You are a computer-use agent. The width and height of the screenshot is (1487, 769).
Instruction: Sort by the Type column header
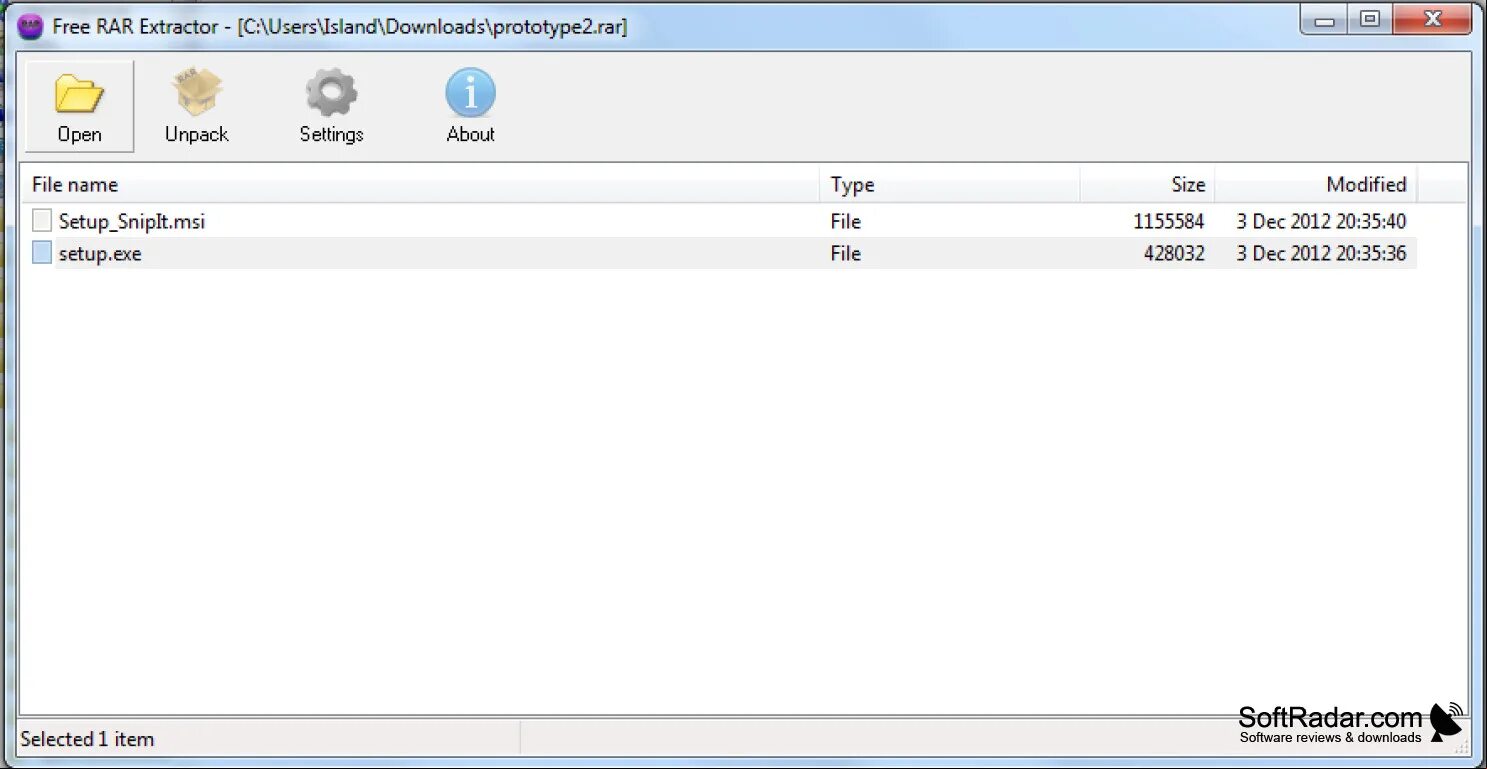coord(851,184)
